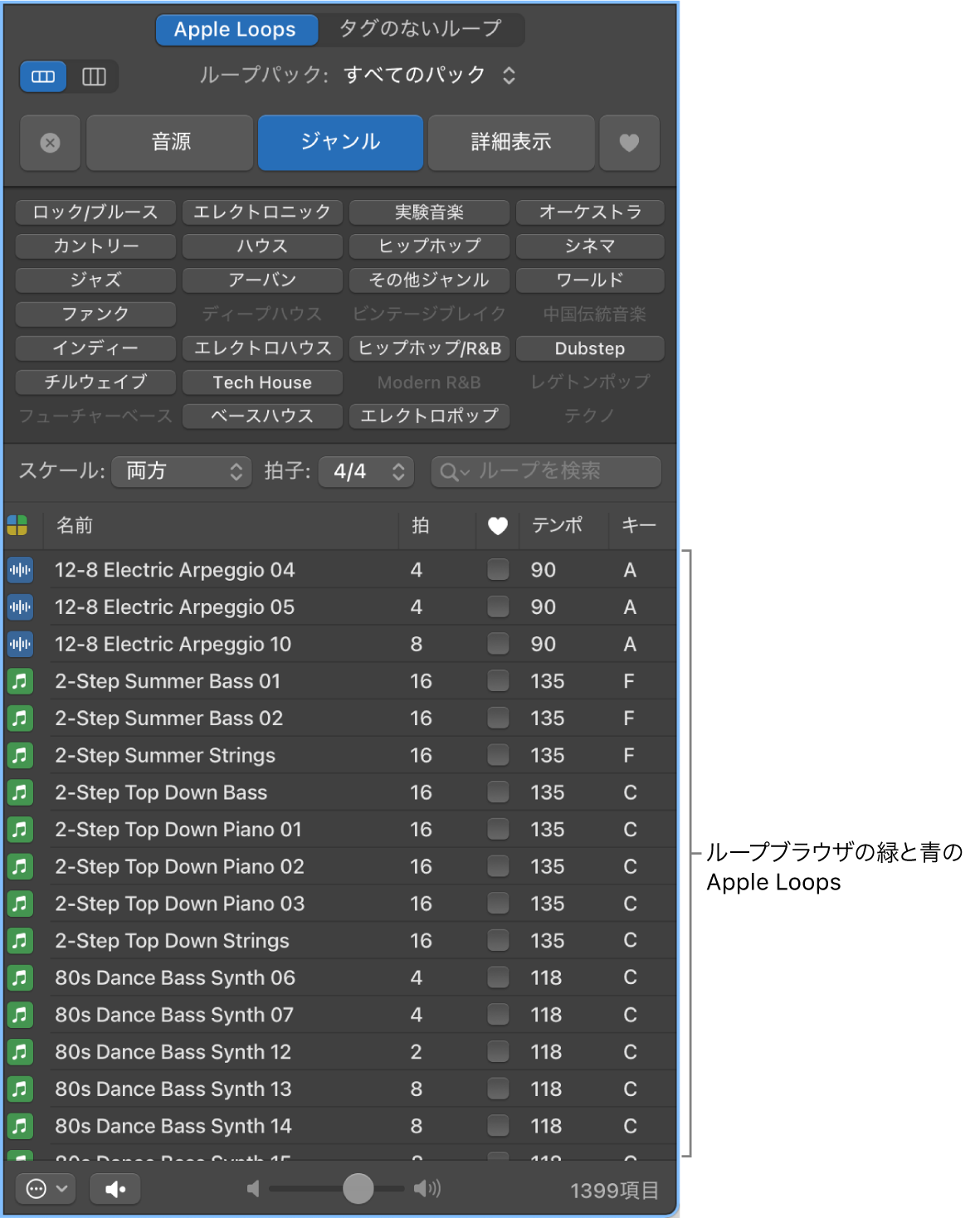The width and height of the screenshot is (980, 1218).
Task: Click green icon for 80s Dance Bass Synth 12
Action: coord(20,1052)
